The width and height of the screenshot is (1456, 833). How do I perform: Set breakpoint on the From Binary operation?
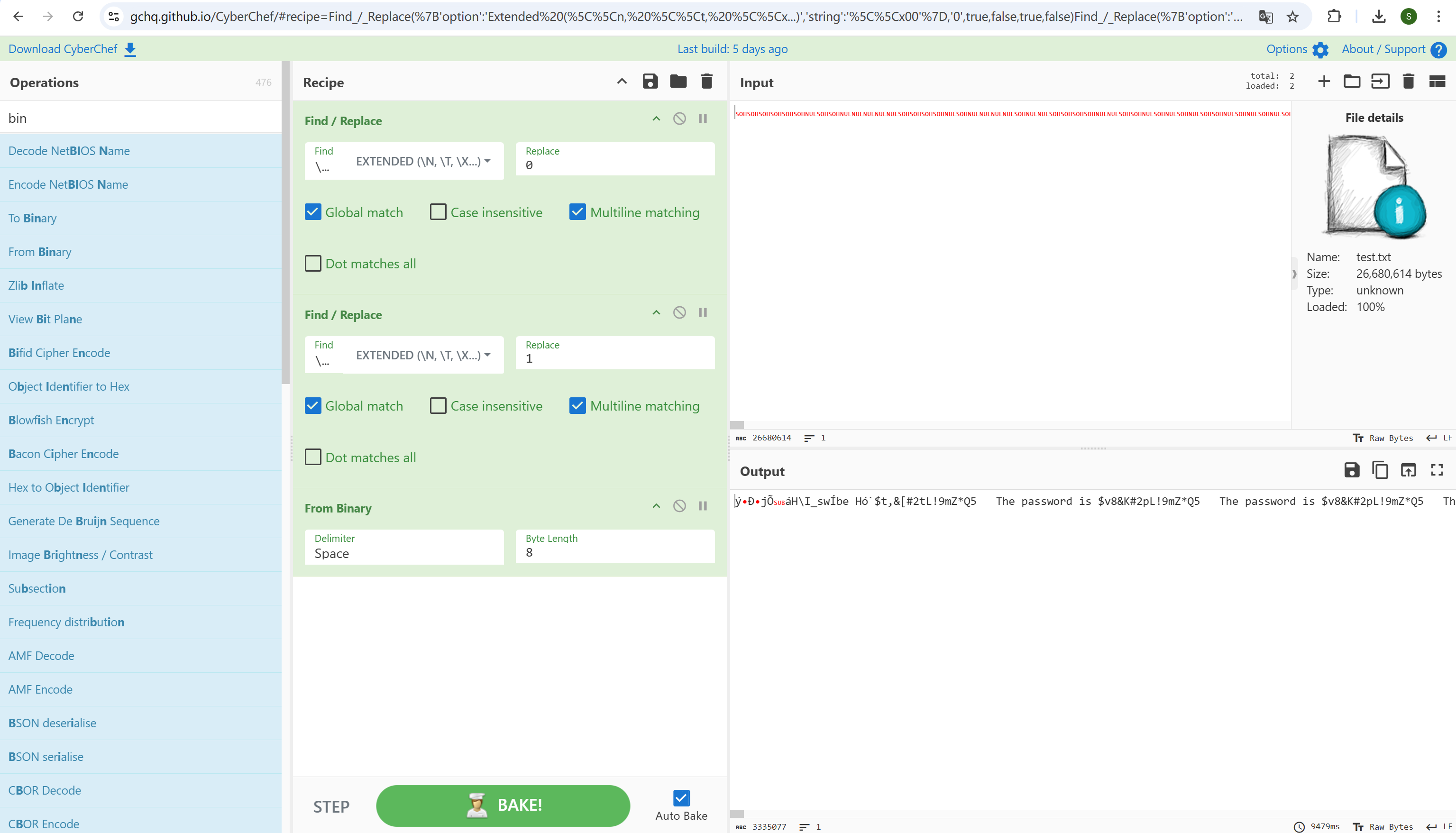coord(703,506)
